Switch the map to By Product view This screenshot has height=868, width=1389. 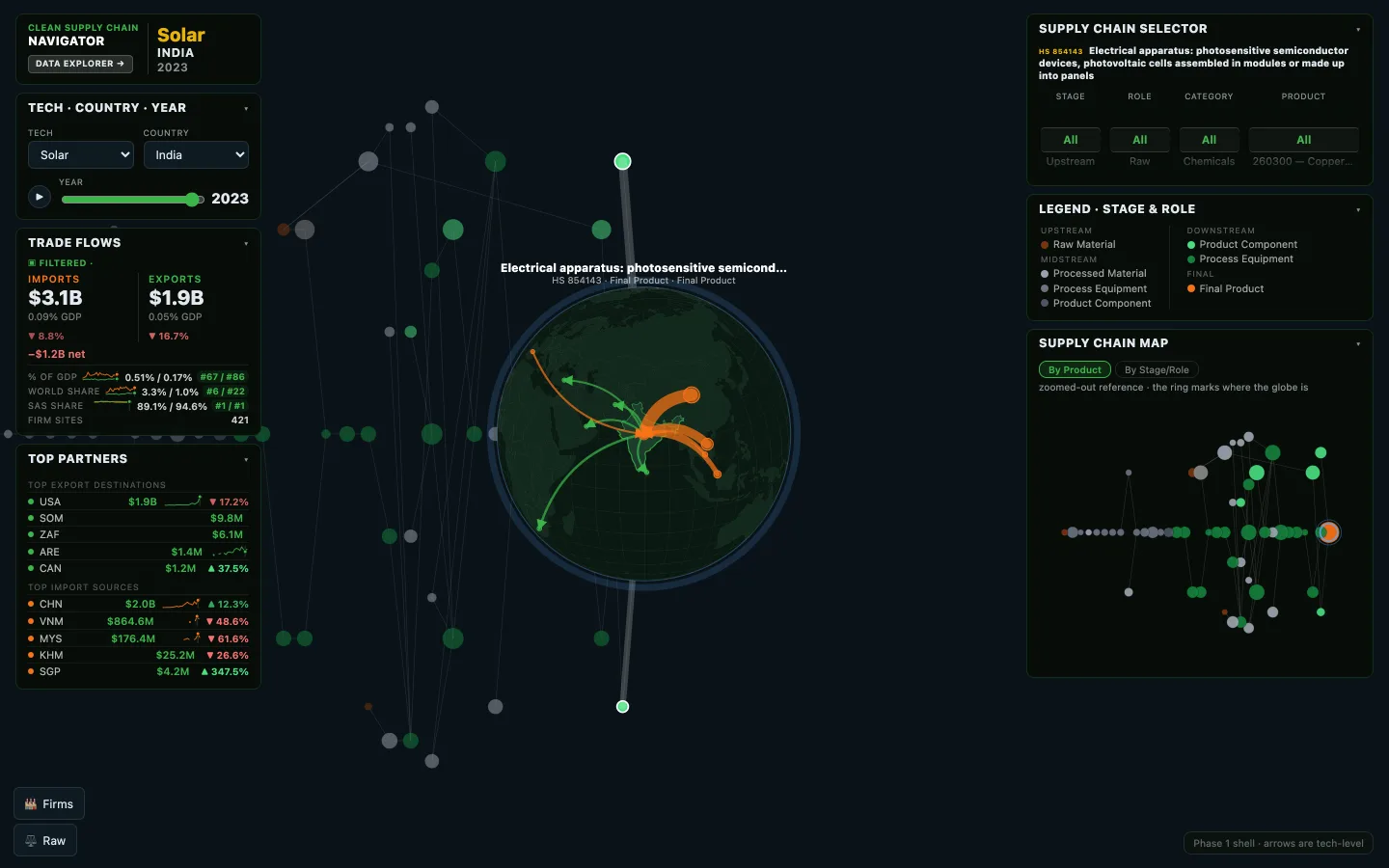tap(1075, 369)
